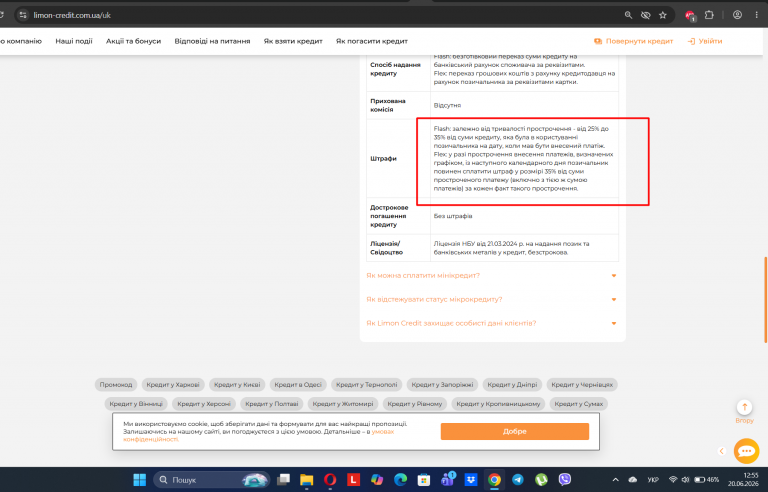Image resolution: width=768 pixels, height=492 pixels.
Task: Open uTorrent from the taskbar
Action: click(x=541, y=480)
